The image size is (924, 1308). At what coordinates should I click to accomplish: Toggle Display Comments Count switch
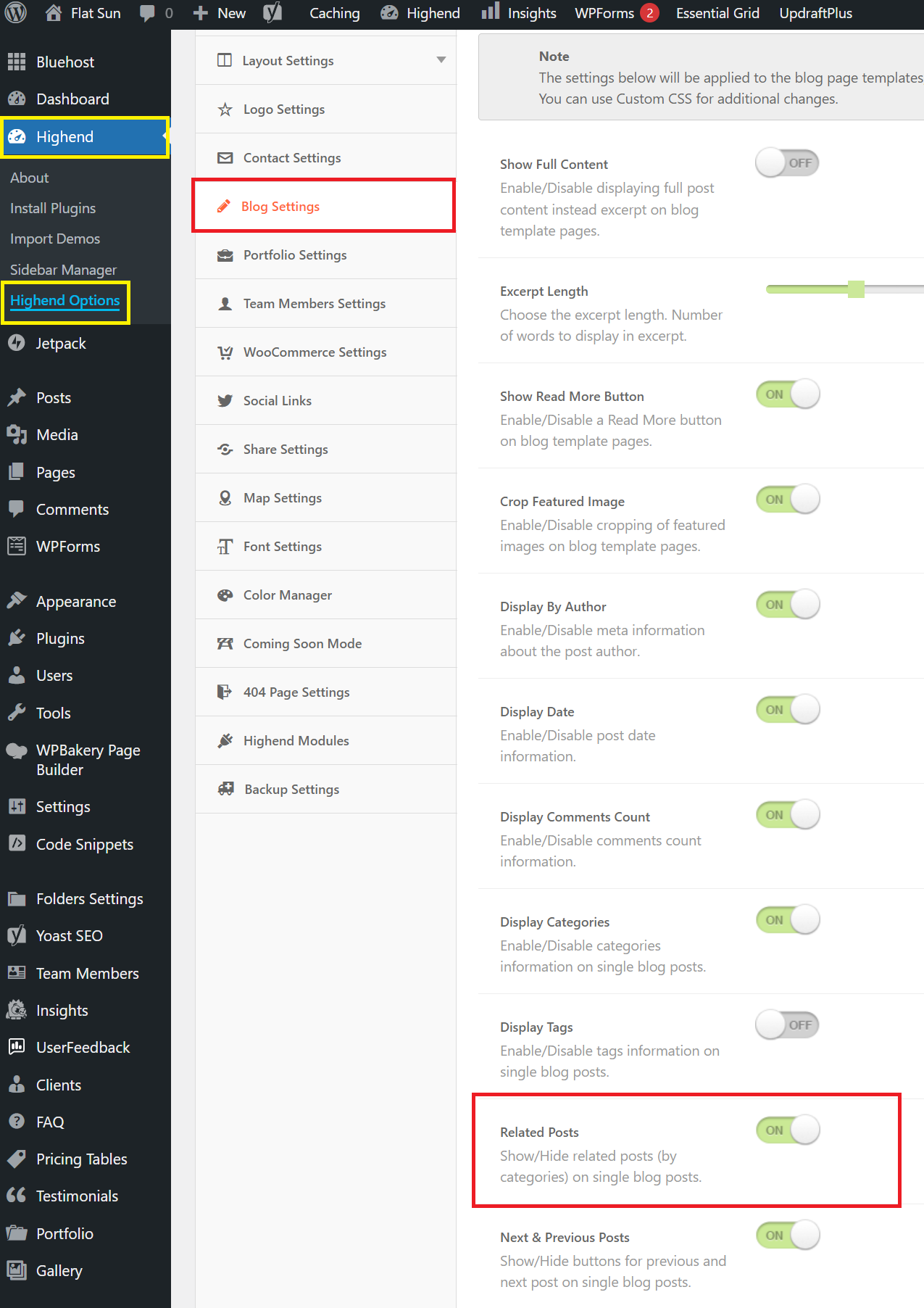point(787,815)
